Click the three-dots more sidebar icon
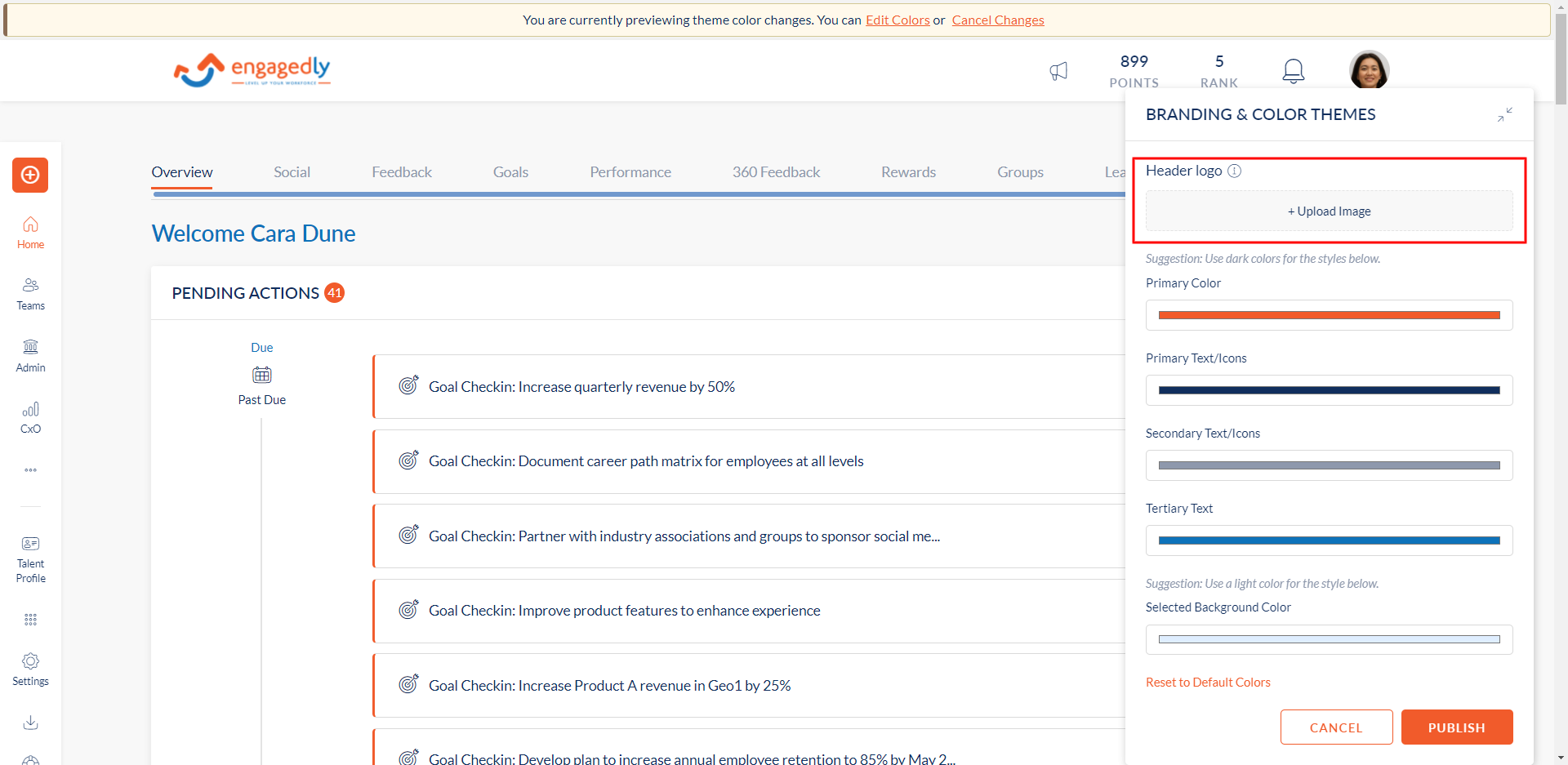 tap(30, 470)
